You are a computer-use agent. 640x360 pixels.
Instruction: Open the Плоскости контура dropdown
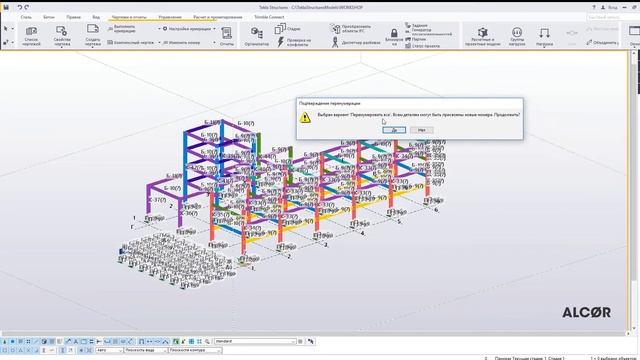(x=195, y=350)
